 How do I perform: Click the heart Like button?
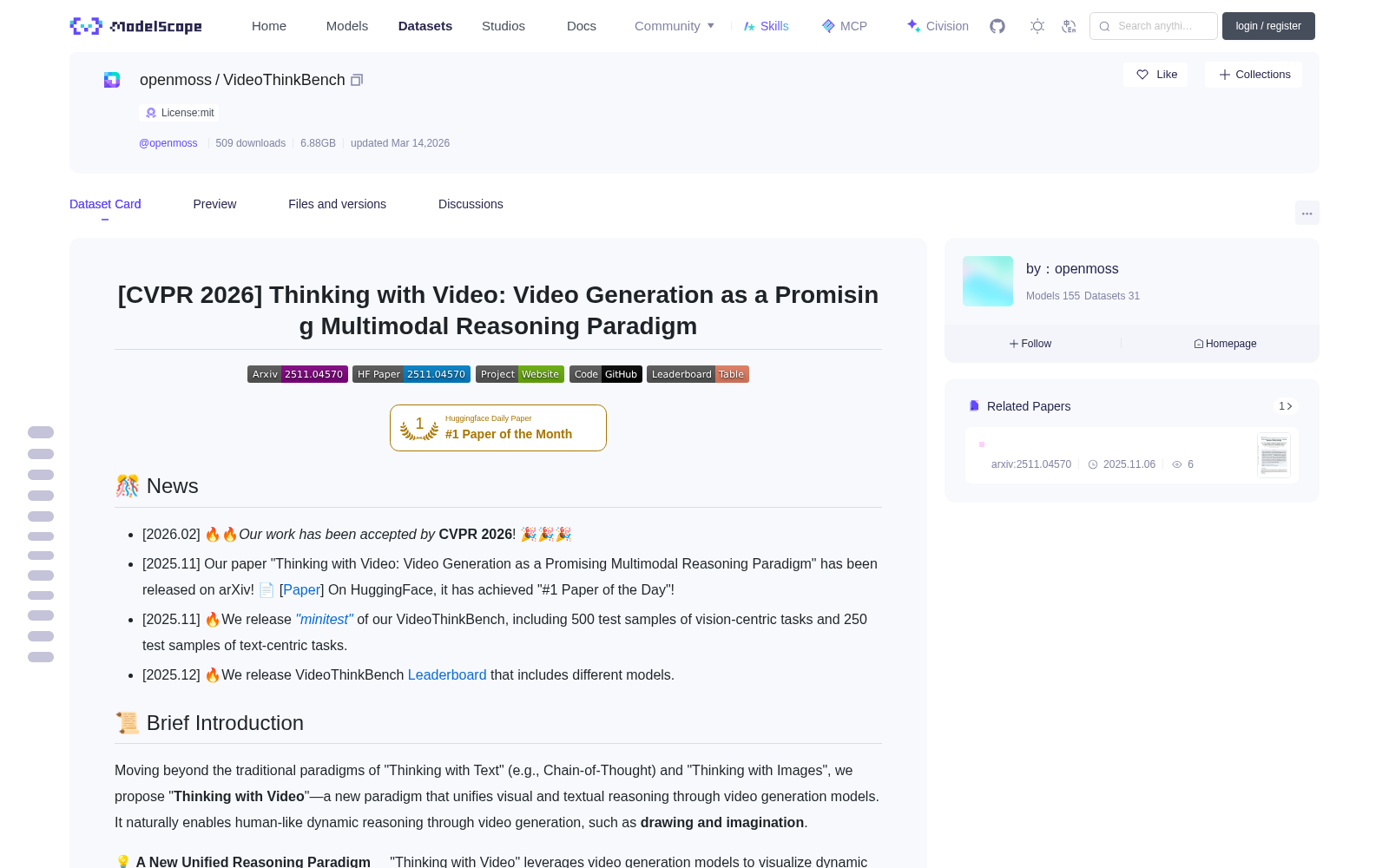[1155, 75]
